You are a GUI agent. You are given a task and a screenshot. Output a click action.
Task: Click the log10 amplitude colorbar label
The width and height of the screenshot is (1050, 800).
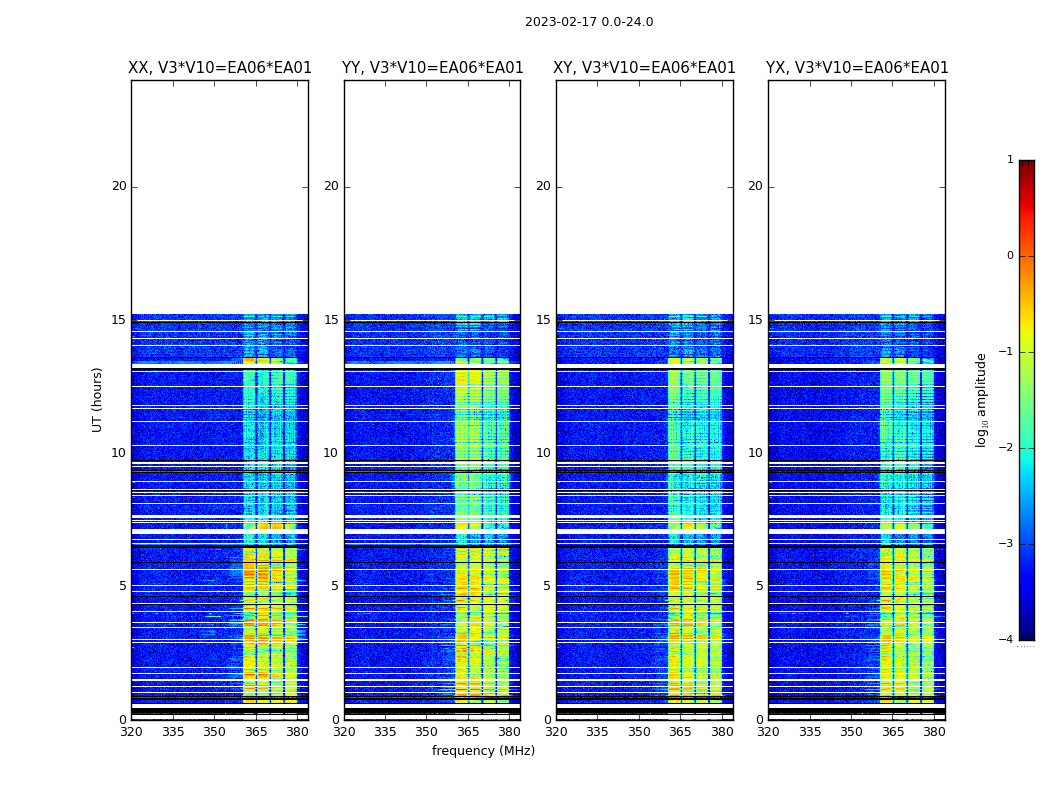982,399
